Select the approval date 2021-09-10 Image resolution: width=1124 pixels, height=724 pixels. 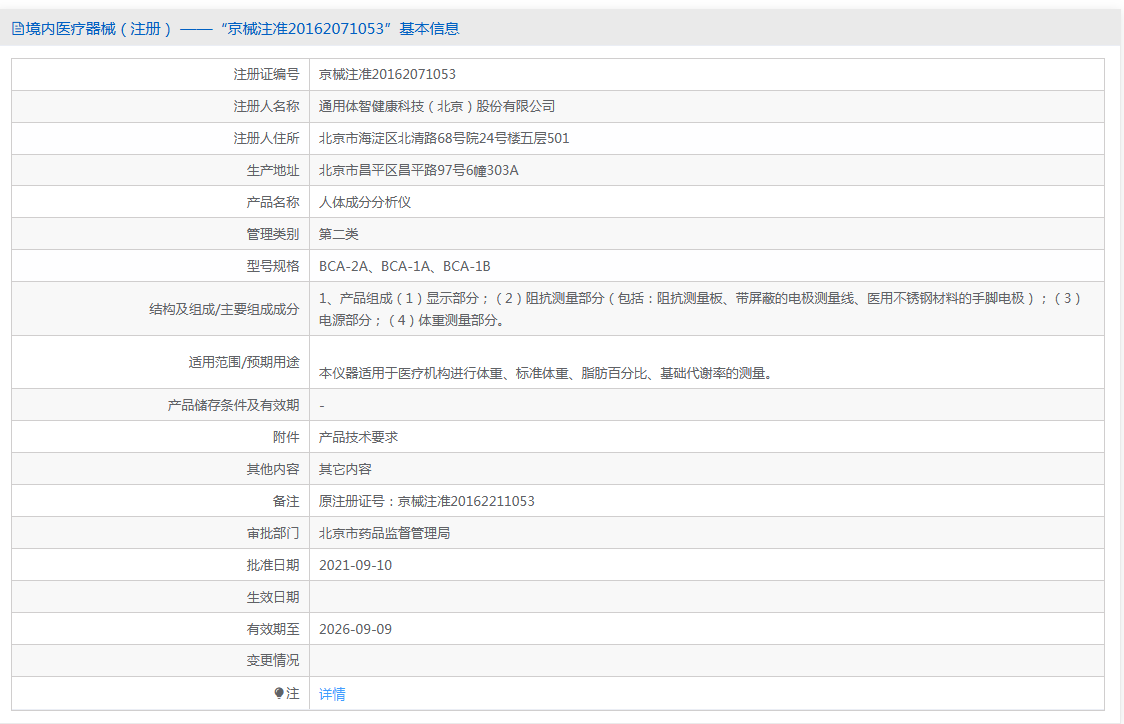tap(356, 566)
